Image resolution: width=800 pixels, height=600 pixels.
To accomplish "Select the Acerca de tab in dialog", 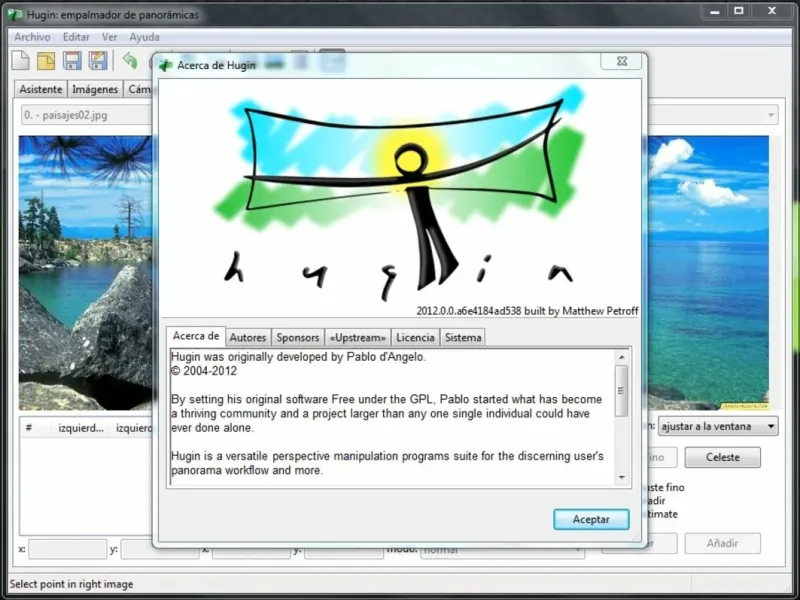I will click(x=196, y=336).
